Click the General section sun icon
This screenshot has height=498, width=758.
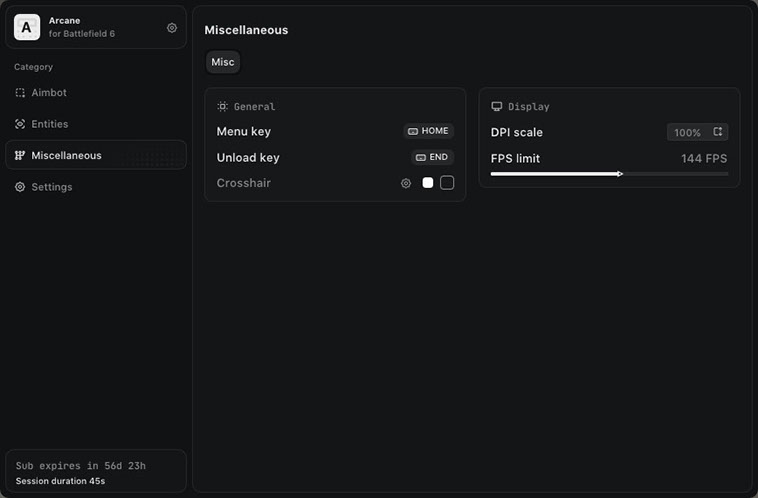[222, 106]
